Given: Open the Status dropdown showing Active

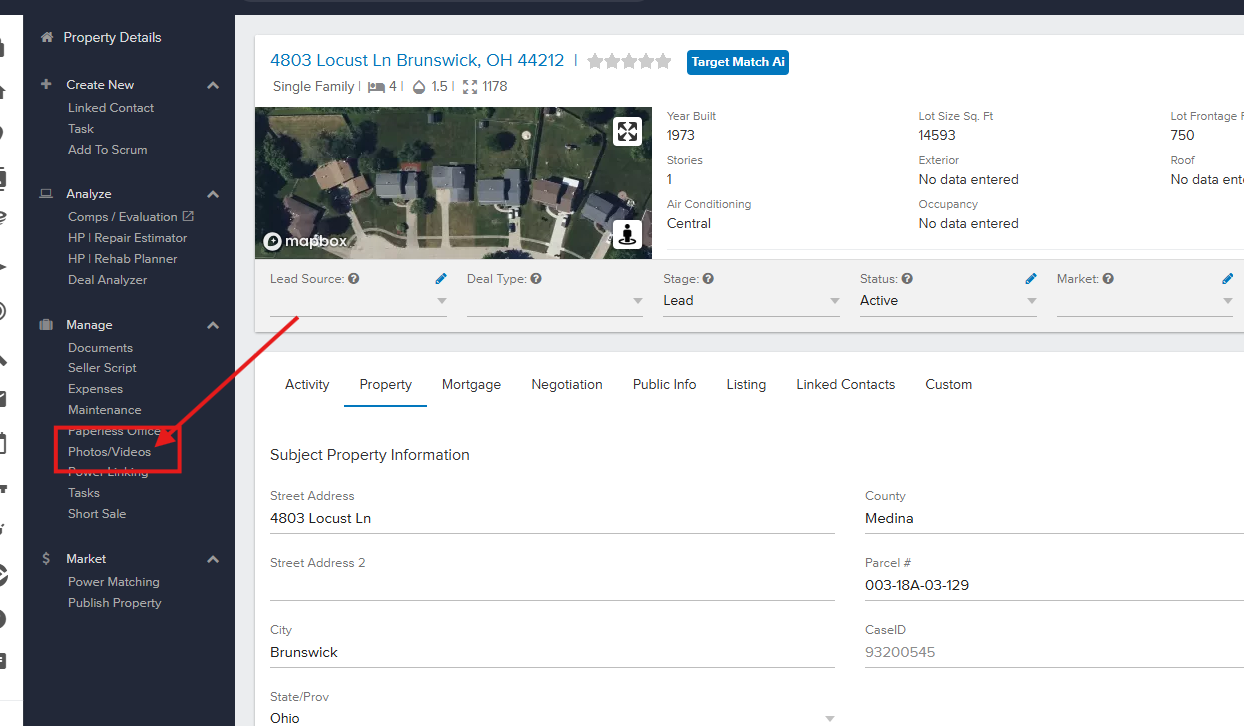Looking at the screenshot, I should click(x=946, y=301).
